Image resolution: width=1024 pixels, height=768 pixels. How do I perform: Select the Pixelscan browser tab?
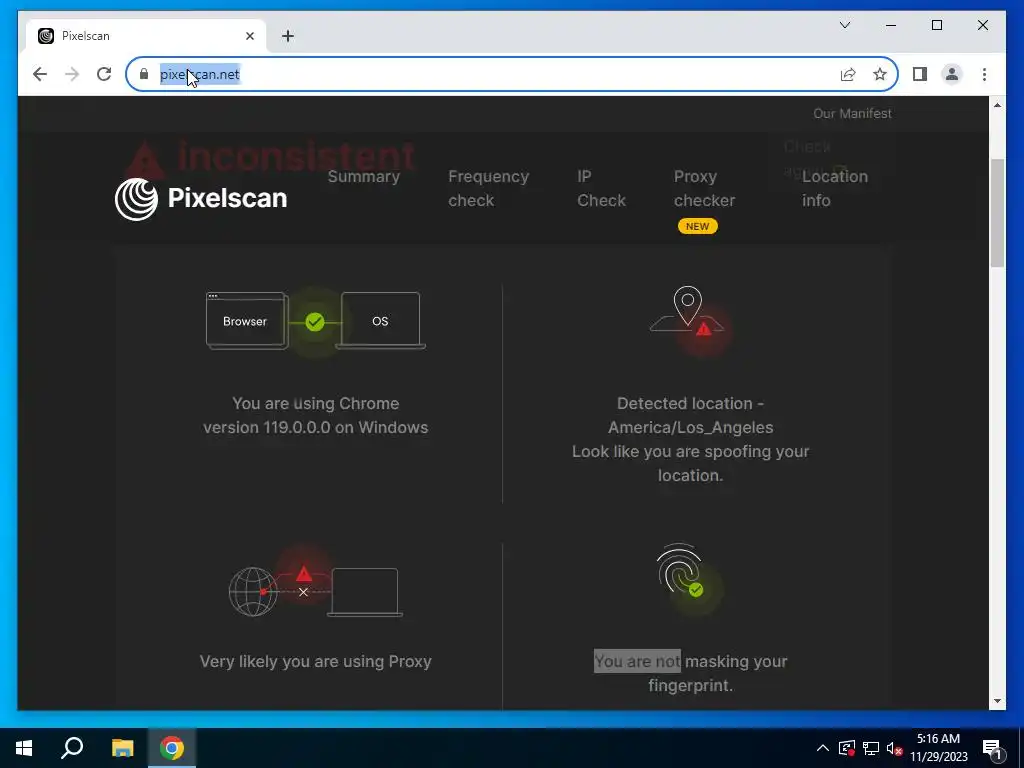(146, 36)
